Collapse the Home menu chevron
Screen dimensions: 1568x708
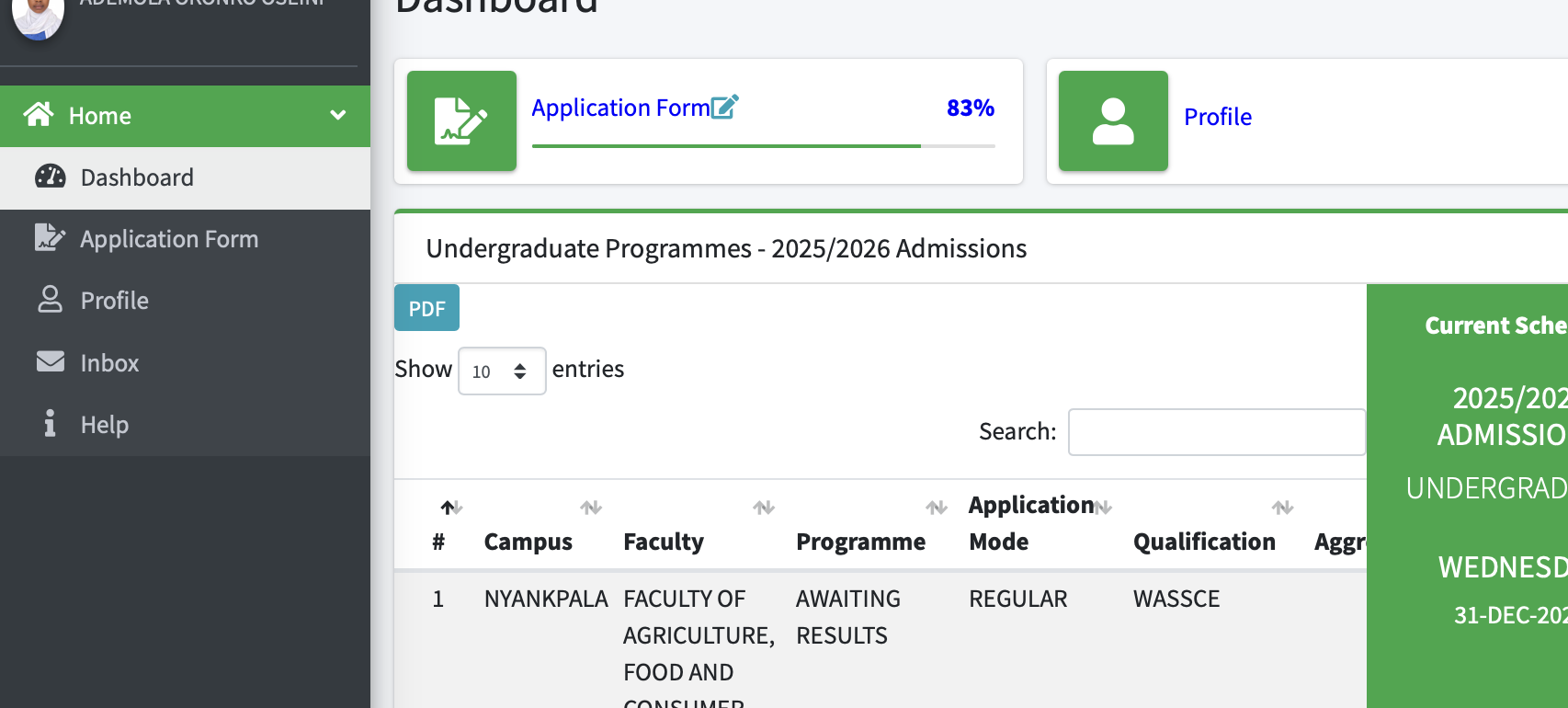tap(338, 115)
